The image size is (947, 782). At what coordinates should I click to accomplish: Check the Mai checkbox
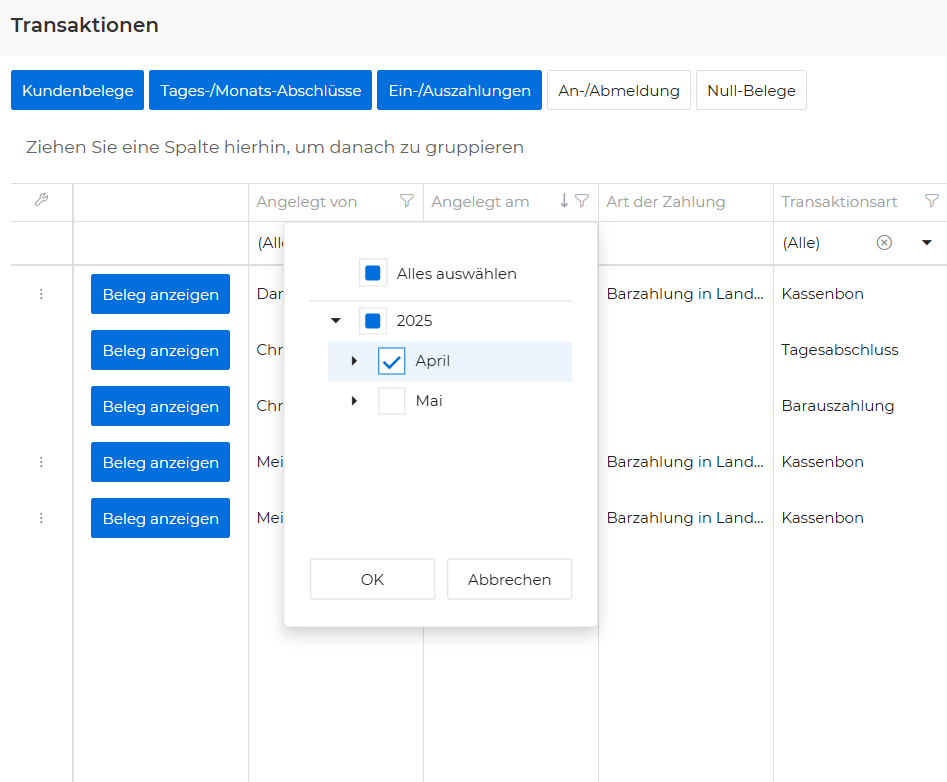coord(391,401)
